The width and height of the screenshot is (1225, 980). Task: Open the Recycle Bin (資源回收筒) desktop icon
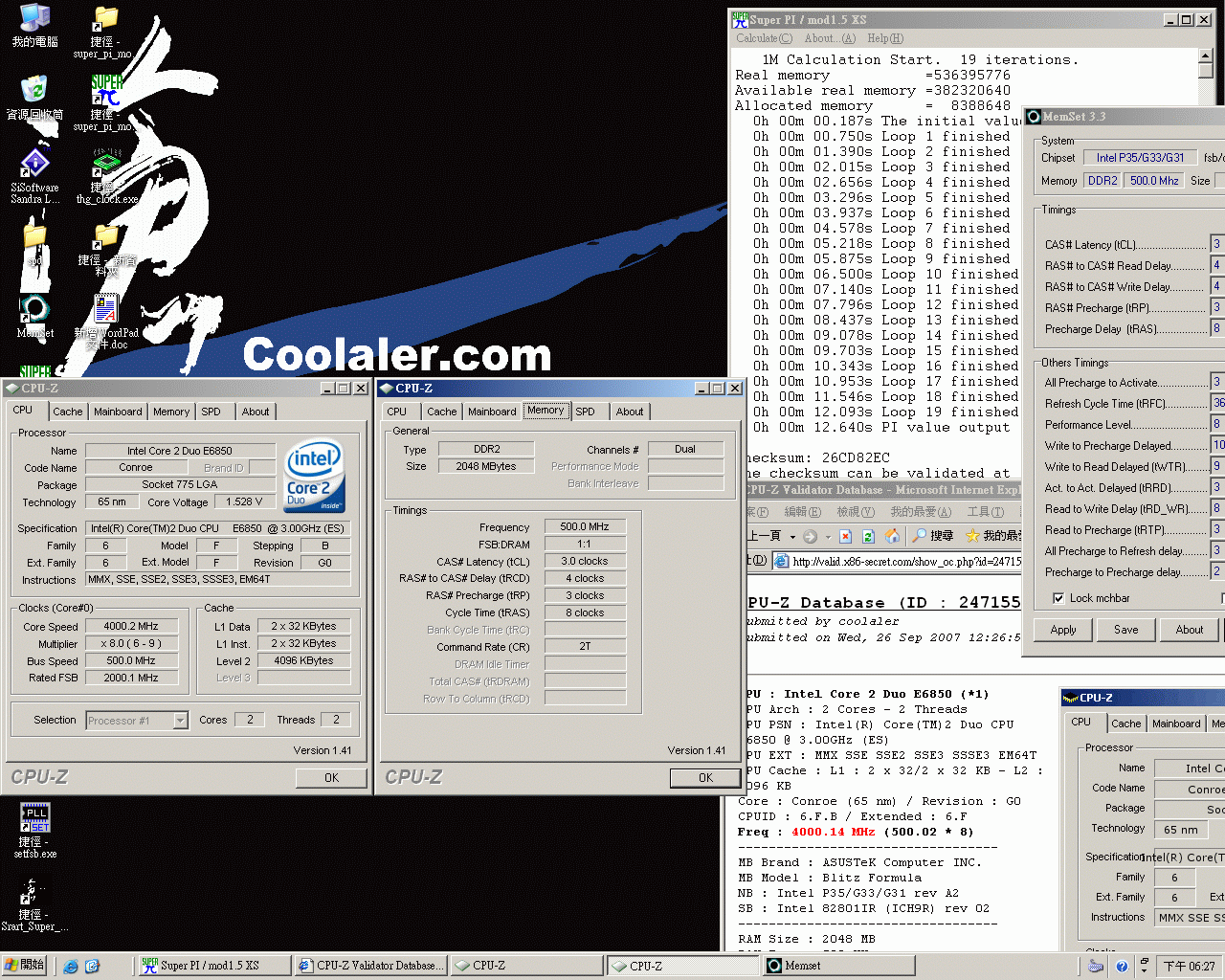point(35,98)
